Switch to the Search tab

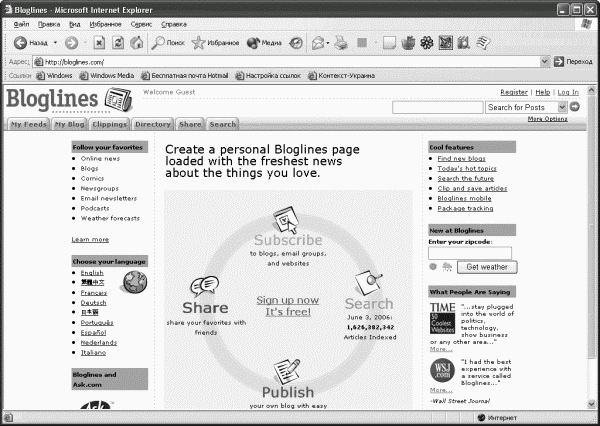[x=223, y=124]
